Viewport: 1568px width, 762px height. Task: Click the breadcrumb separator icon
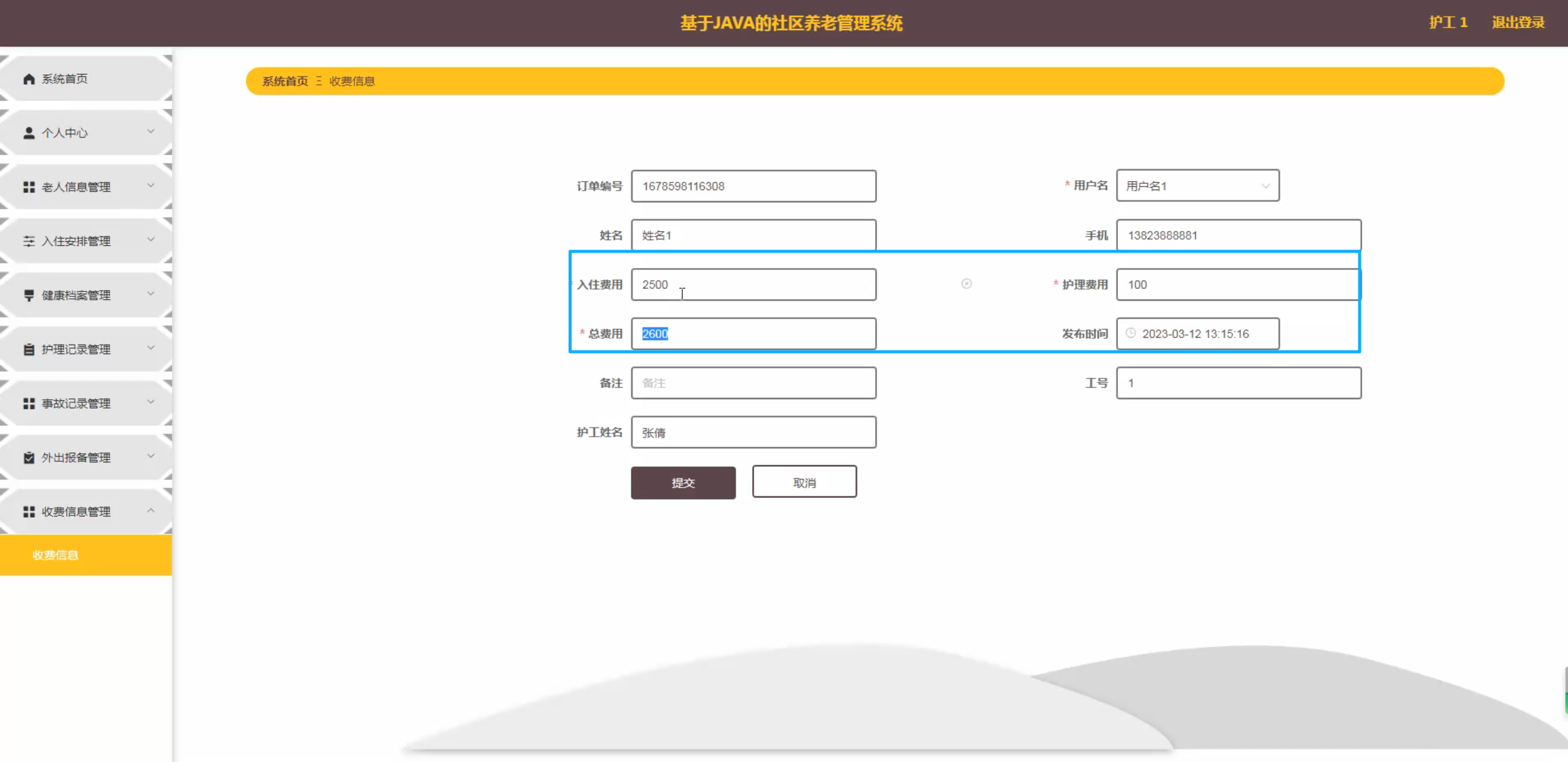coord(318,81)
